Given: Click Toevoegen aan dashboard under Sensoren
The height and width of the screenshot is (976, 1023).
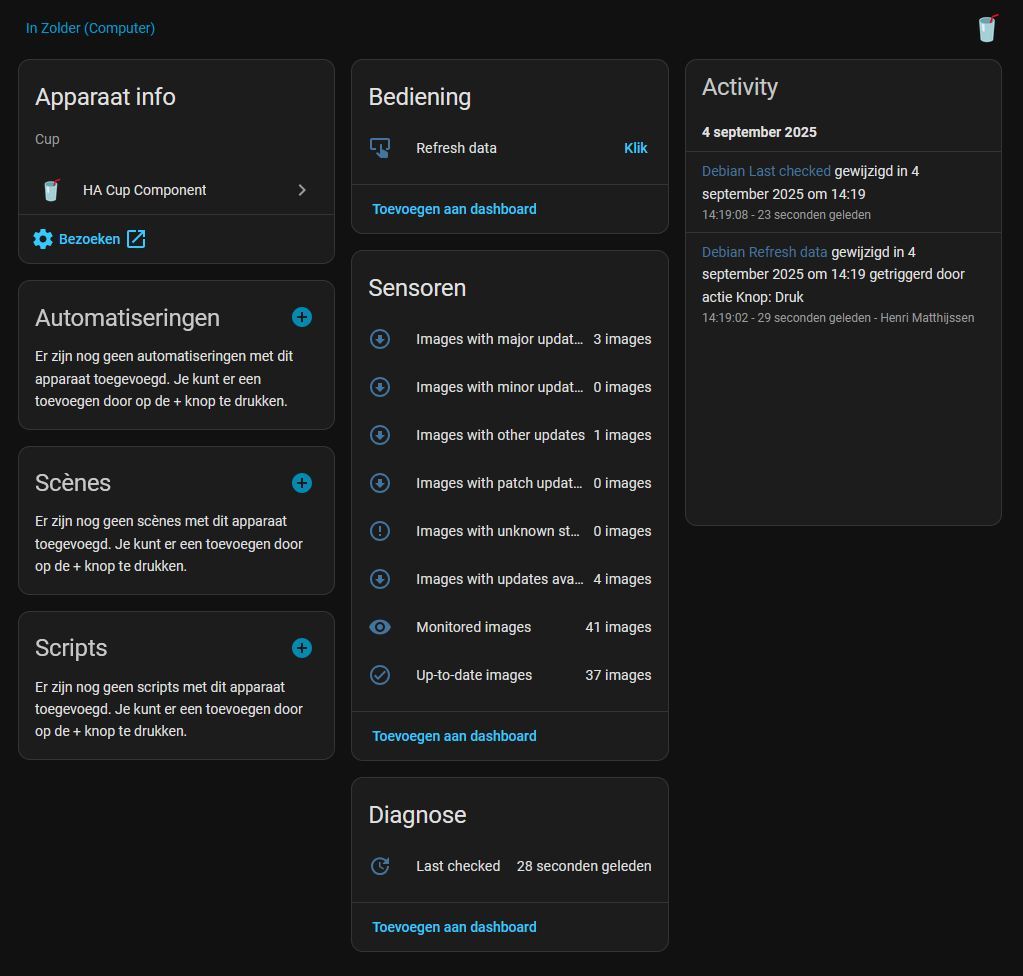Looking at the screenshot, I should point(454,736).
